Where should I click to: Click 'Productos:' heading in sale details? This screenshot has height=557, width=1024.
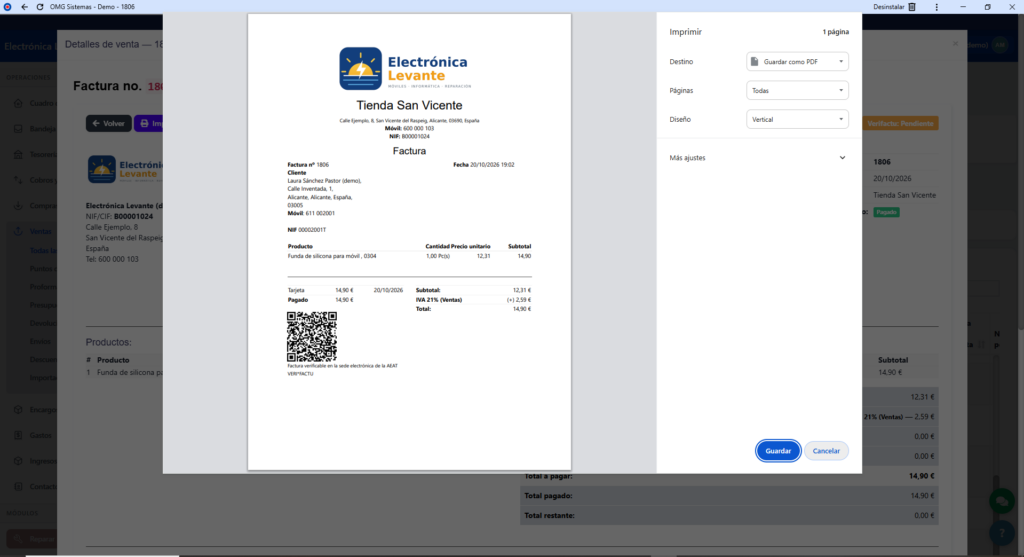point(108,342)
